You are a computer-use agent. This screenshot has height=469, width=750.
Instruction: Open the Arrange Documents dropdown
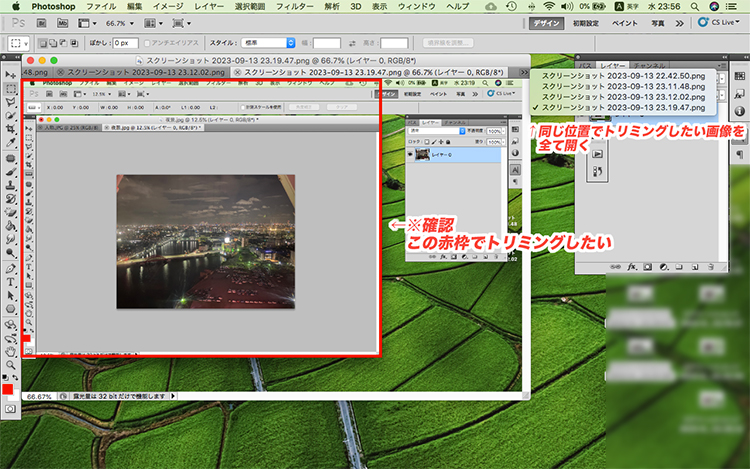click(x=154, y=23)
